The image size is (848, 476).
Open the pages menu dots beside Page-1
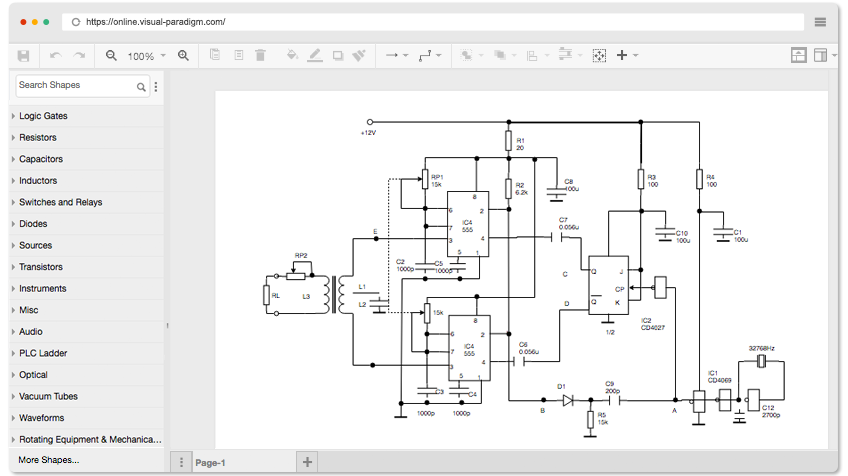point(181,462)
